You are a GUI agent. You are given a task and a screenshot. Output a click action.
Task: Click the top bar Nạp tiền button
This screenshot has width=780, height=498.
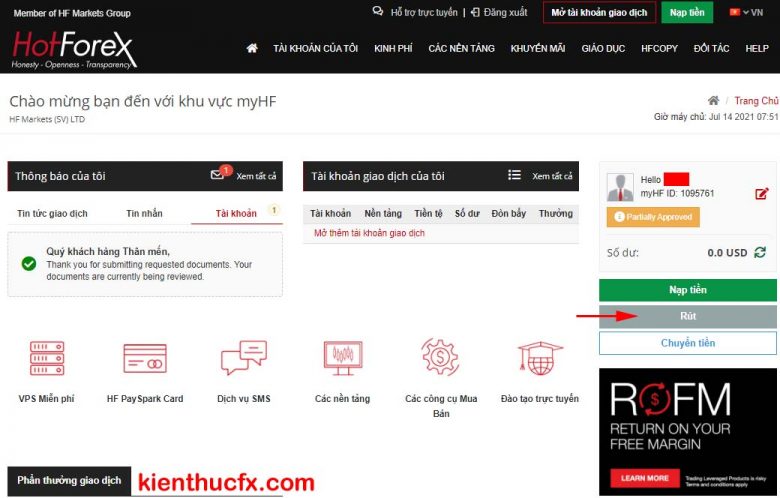[x=687, y=12]
